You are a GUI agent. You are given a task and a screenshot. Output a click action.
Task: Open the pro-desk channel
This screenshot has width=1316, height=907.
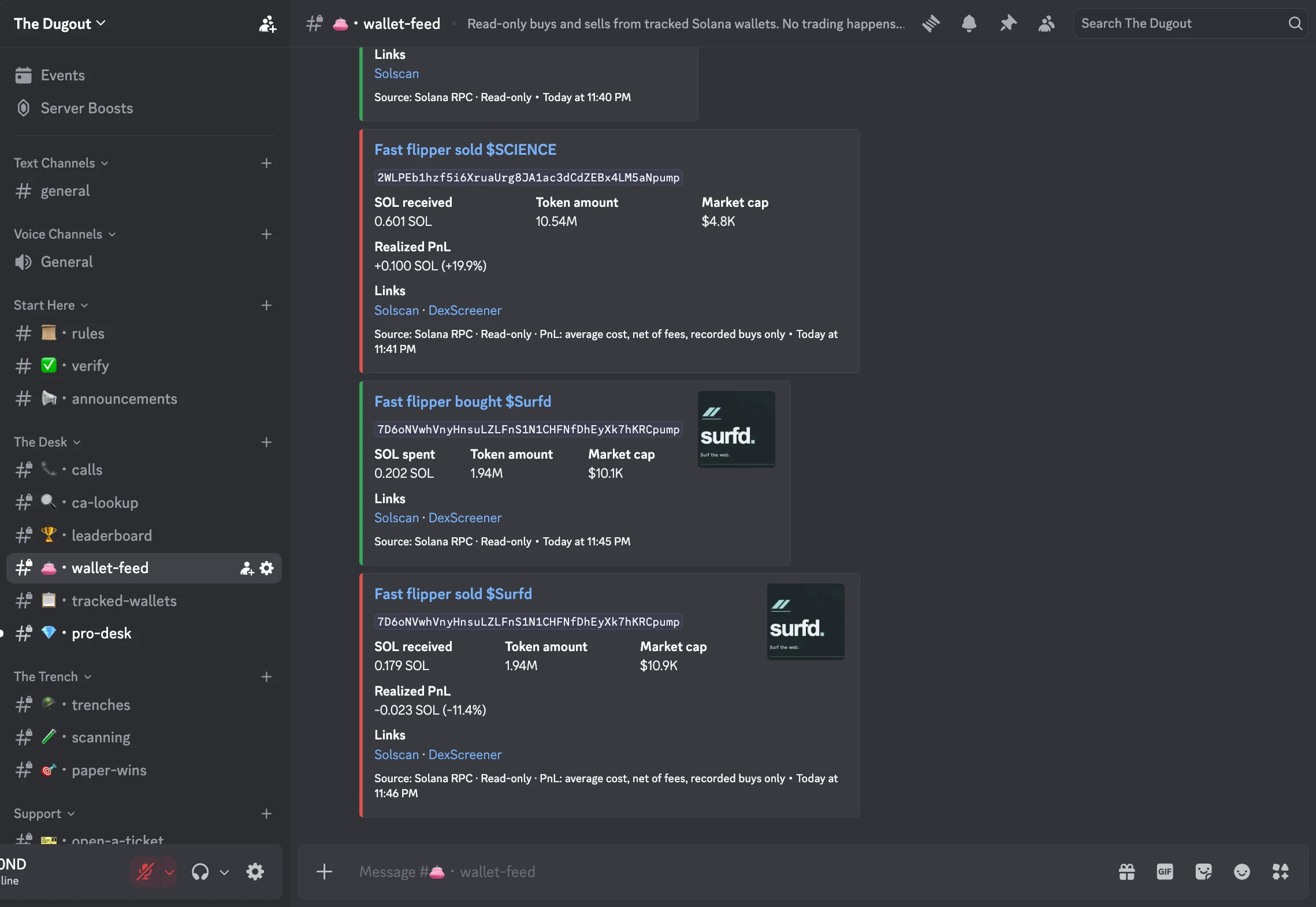click(144, 634)
